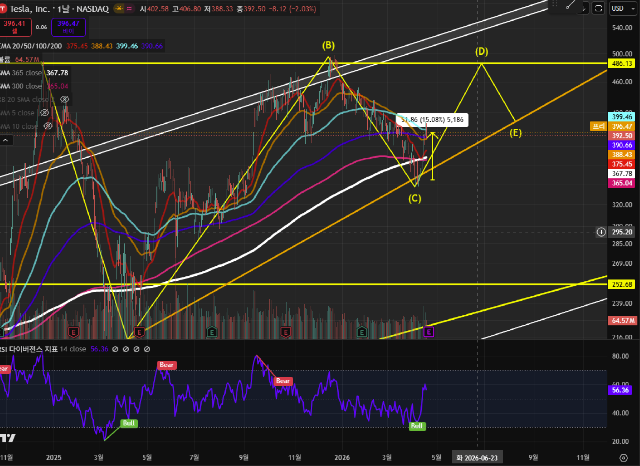
Task: Click the TradingView logo watermark button
Action: click(x=8, y=438)
